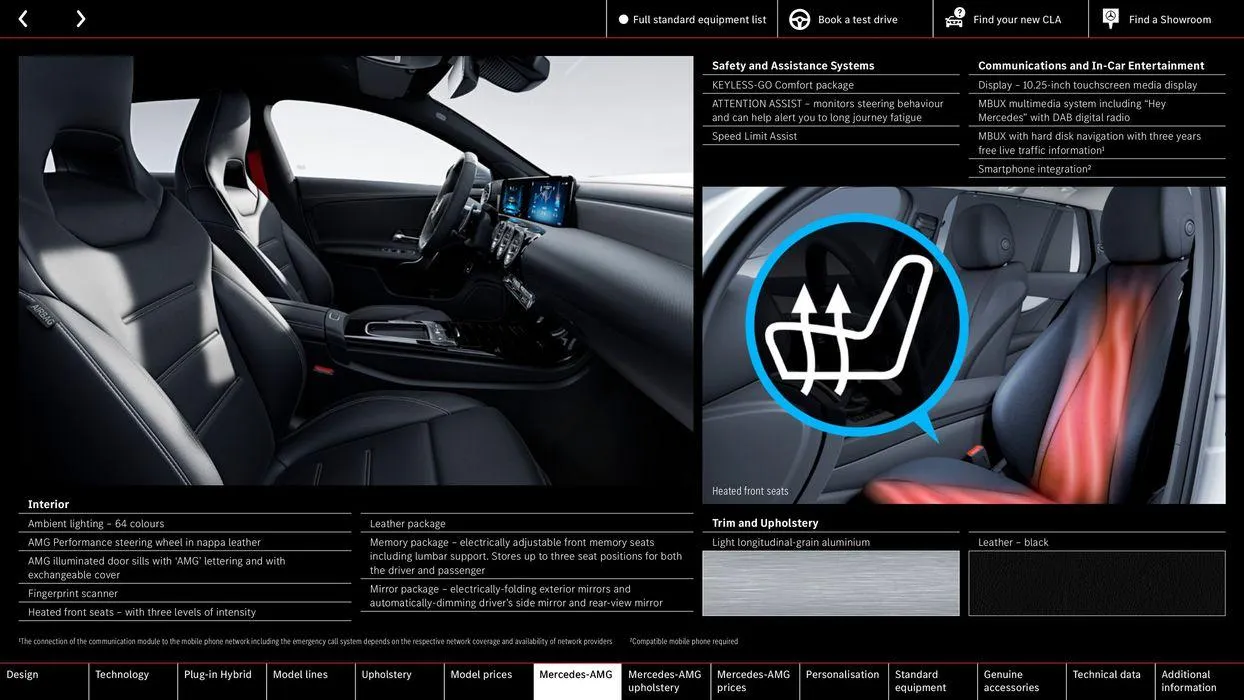The width and height of the screenshot is (1244, 700).
Task: Select the Light longitudinal-grain aluminium trim swatch
Action: [x=831, y=583]
